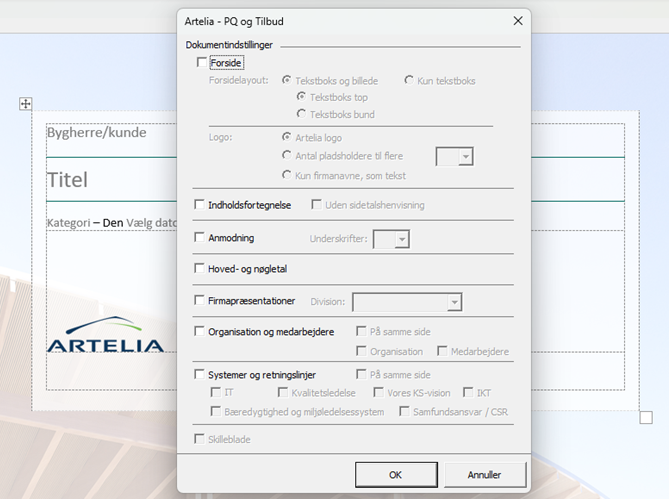Click the table move handle in document
Viewport: 669px width, 499px height.
pyautogui.click(x=26, y=104)
